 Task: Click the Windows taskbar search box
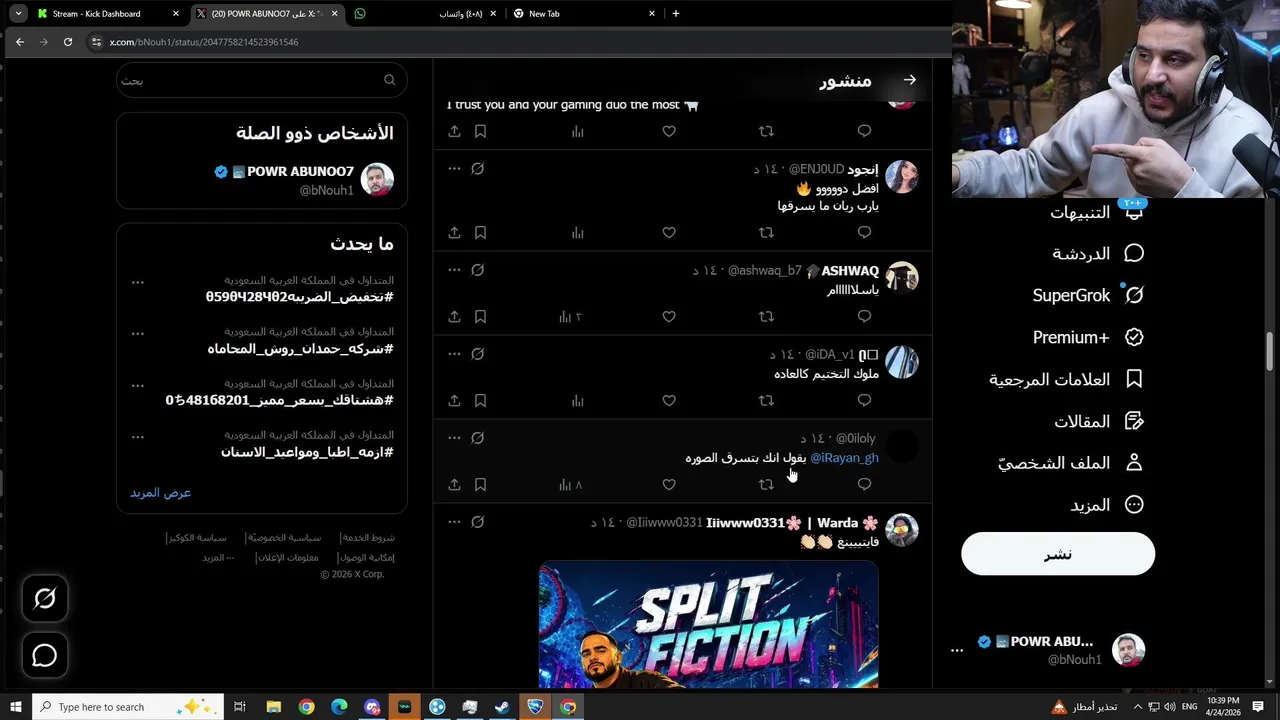coord(128,707)
